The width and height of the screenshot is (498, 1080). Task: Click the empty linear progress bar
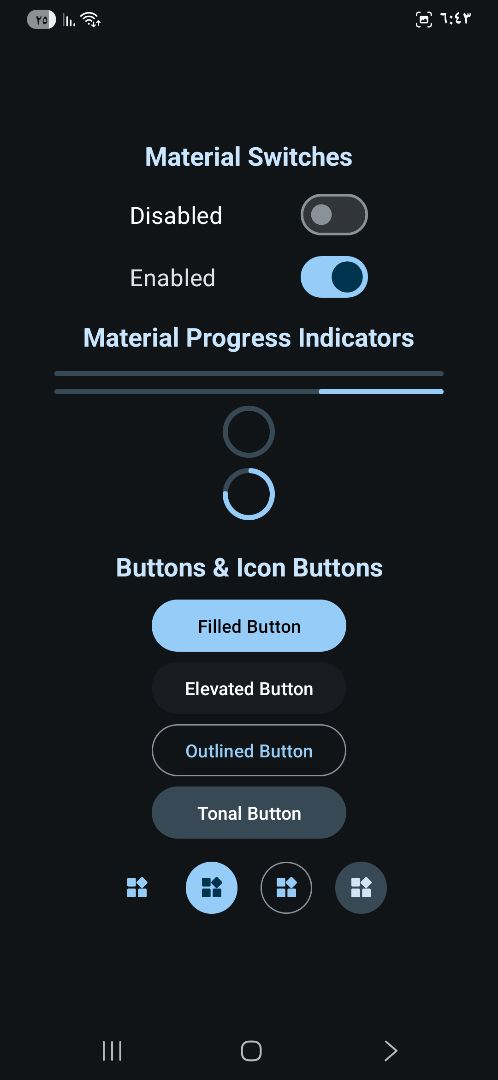point(249,373)
